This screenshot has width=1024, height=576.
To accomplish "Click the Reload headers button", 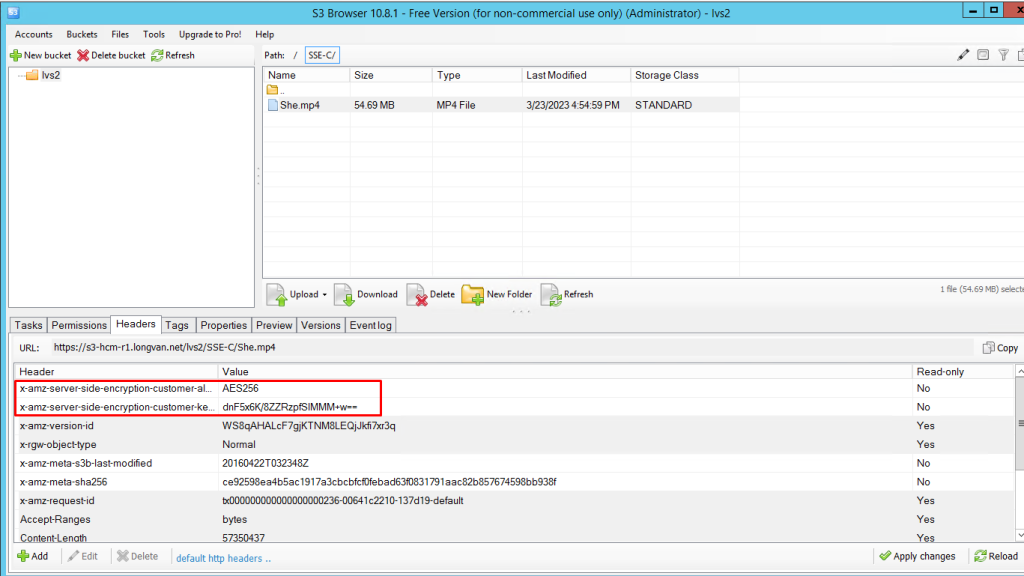I will point(996,556).
